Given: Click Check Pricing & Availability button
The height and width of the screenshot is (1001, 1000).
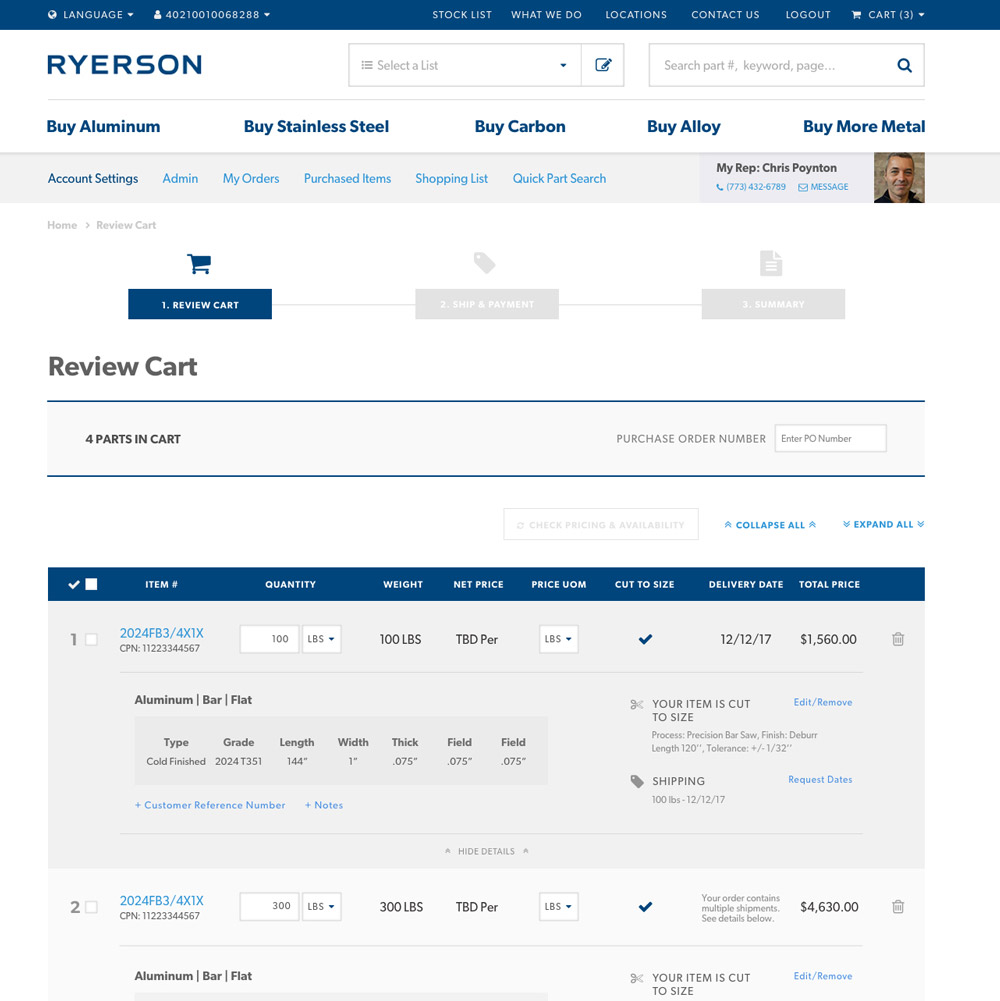Looking at the screenshot, I should [x=601, y=525].
